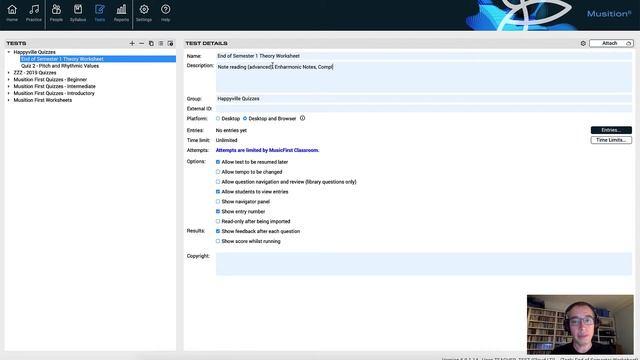The image size is (640, 360).
Task: Enable Allow tempo to be changed
Action: 218,172
